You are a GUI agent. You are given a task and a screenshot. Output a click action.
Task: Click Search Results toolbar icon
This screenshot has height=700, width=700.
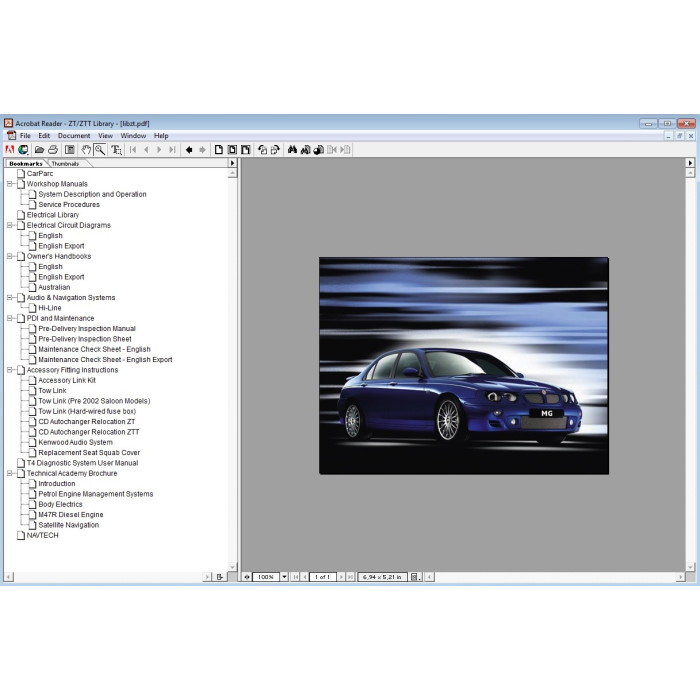(x=318, y=150)
